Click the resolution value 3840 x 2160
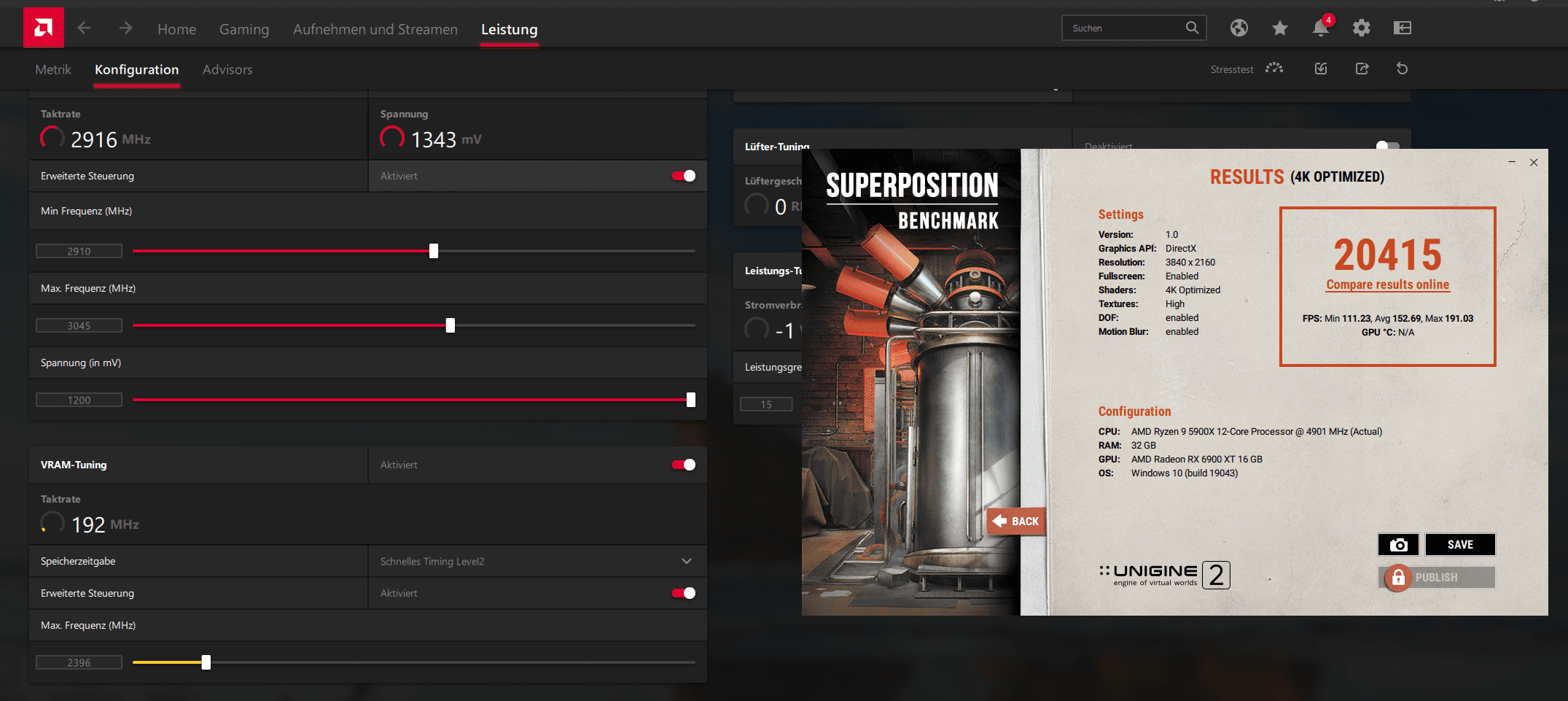This screenshot has height=701, width=1568. [1190, 263]
